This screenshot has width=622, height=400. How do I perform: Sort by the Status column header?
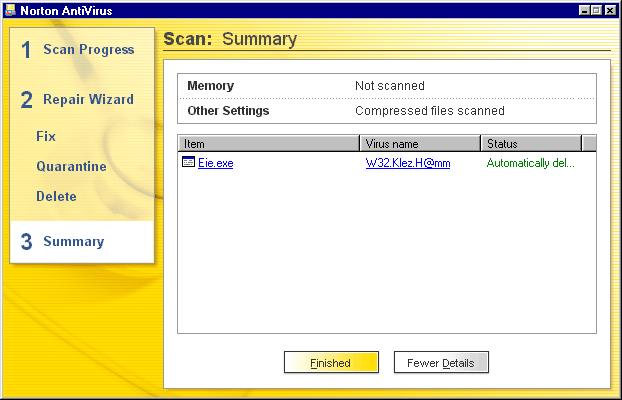[x=530, y=144]
